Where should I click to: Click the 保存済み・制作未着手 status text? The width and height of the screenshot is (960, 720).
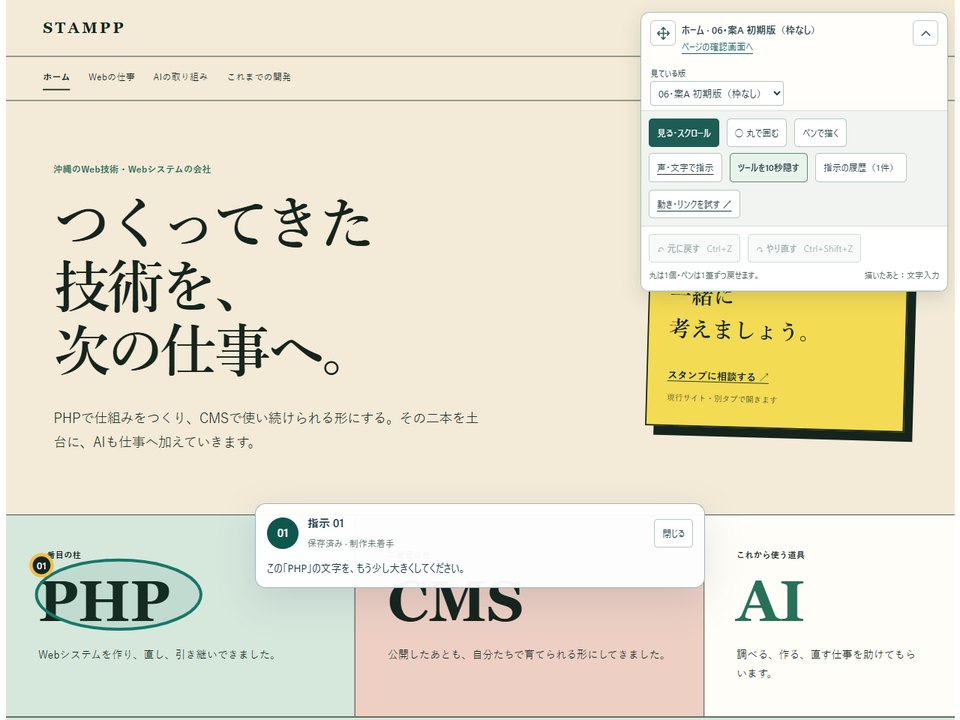point(351,543)
